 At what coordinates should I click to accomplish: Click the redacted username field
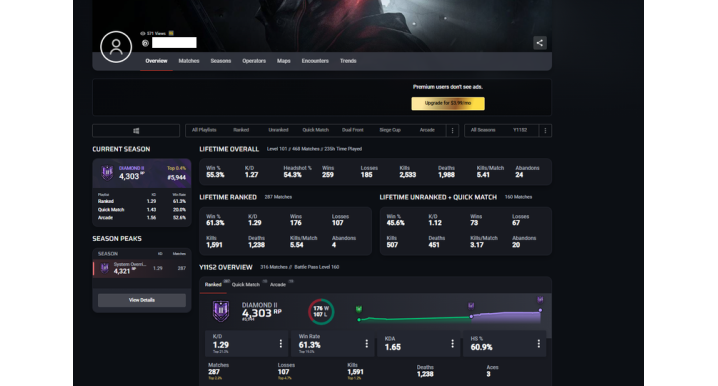point(174,43)
